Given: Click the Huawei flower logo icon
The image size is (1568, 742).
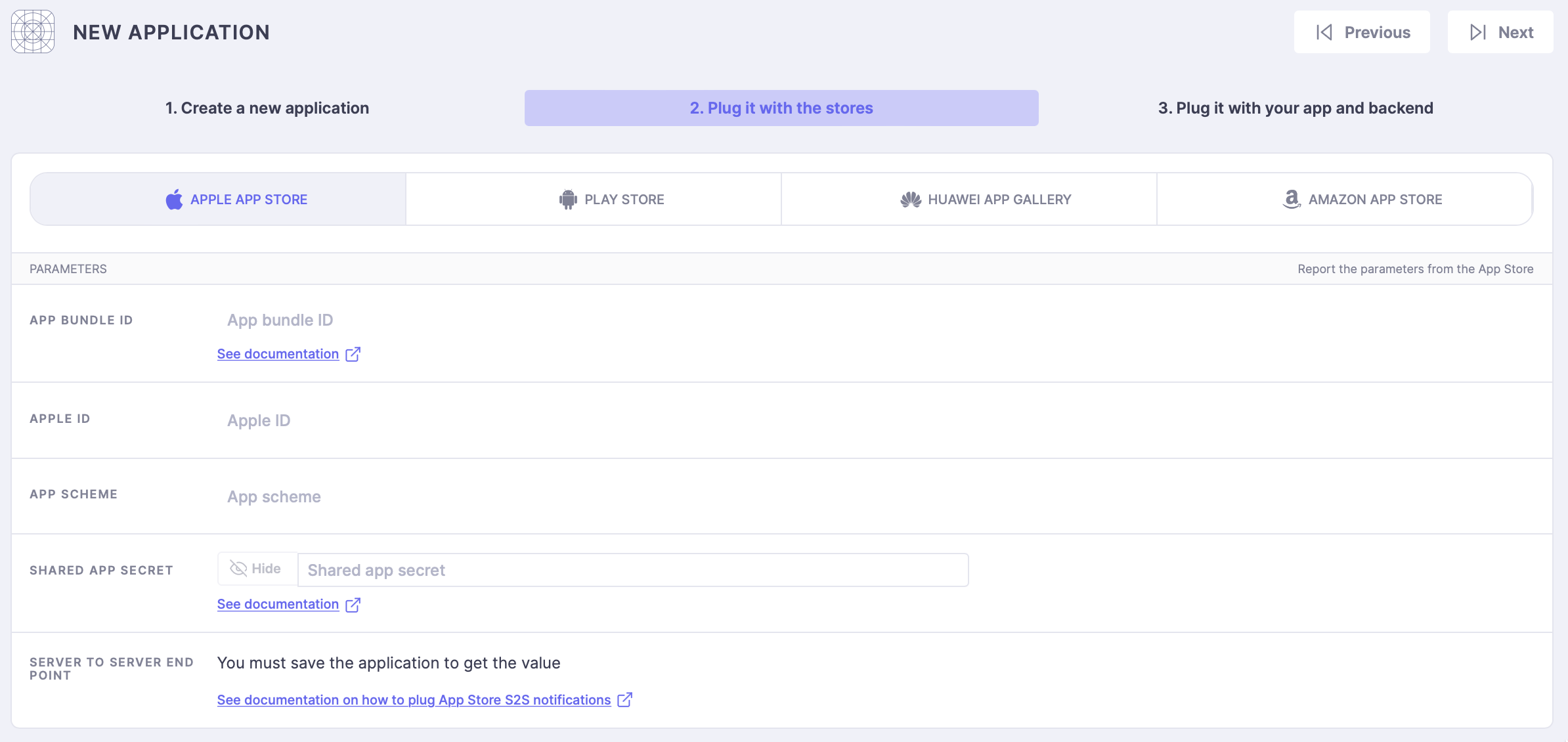Looking at the screenshot, I should pyautogui.click(x=911, y=199).
